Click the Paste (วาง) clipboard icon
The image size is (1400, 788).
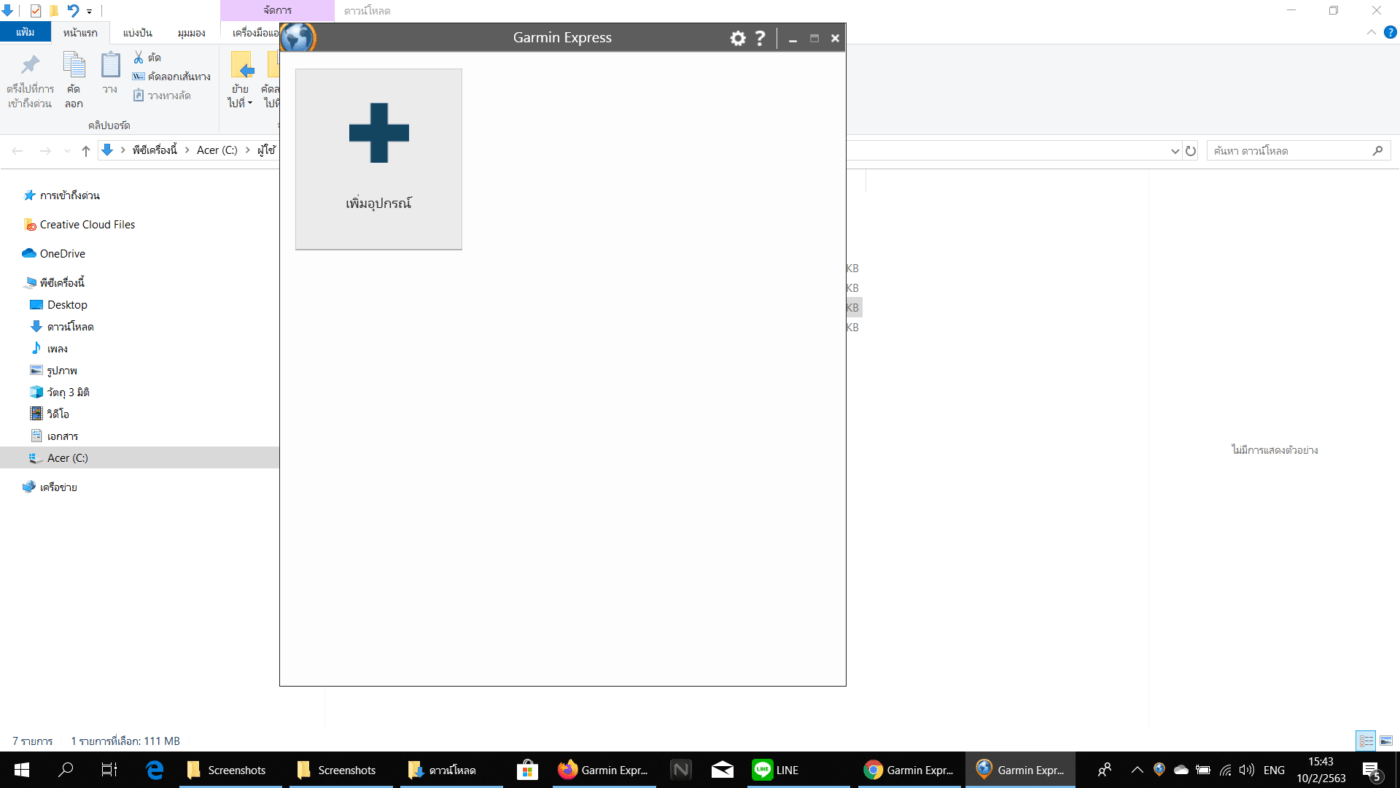click(x=110, y=75)
